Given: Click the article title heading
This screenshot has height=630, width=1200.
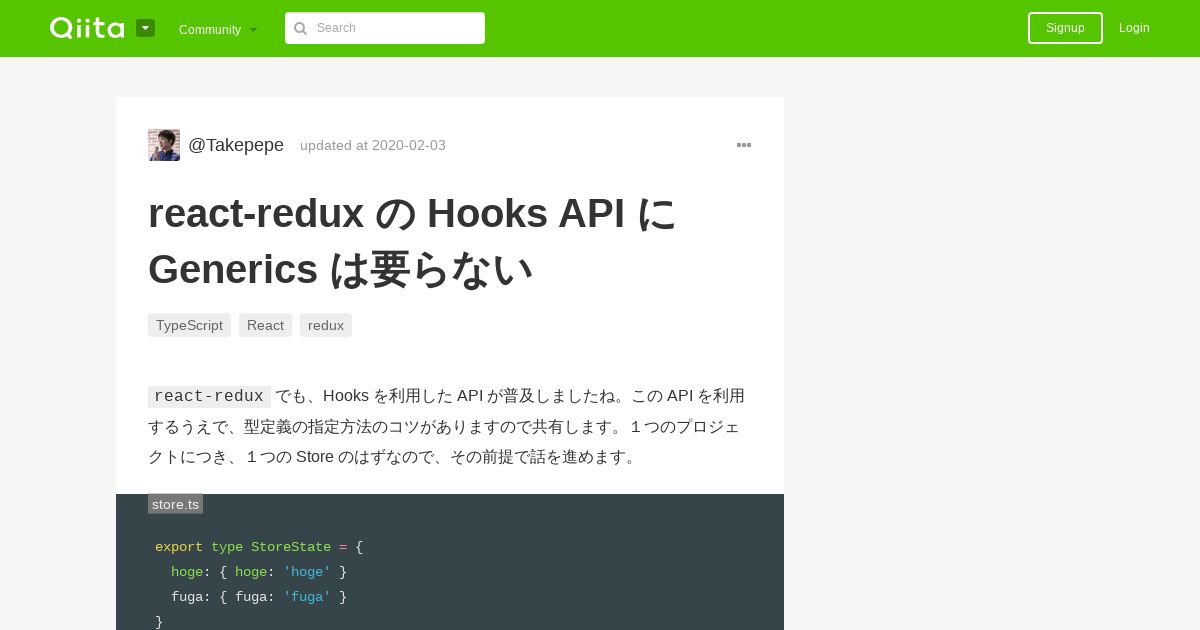Looking at the screenshot, I should 413,241.
